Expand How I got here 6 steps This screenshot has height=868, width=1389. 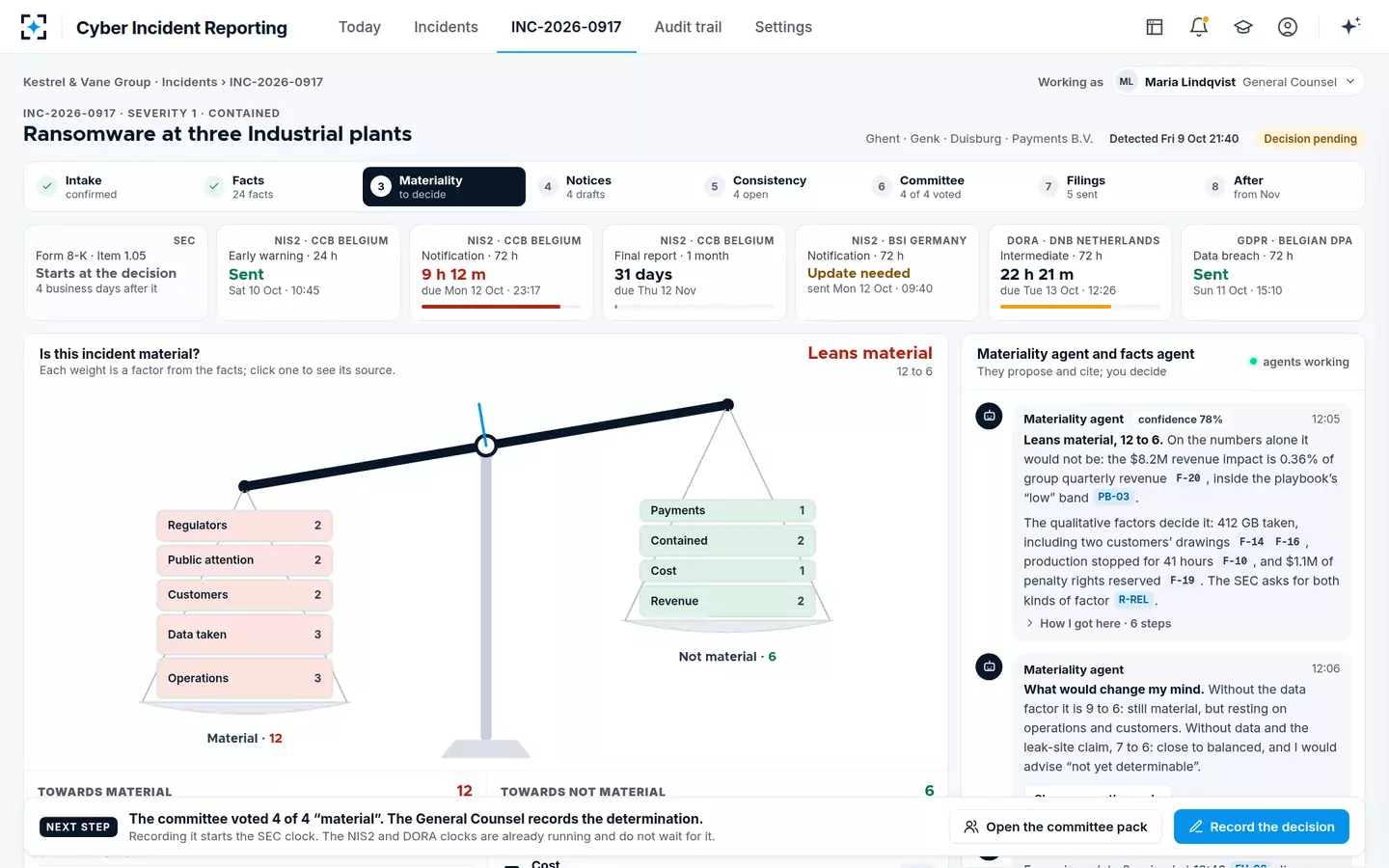(x=1098, y=624)
